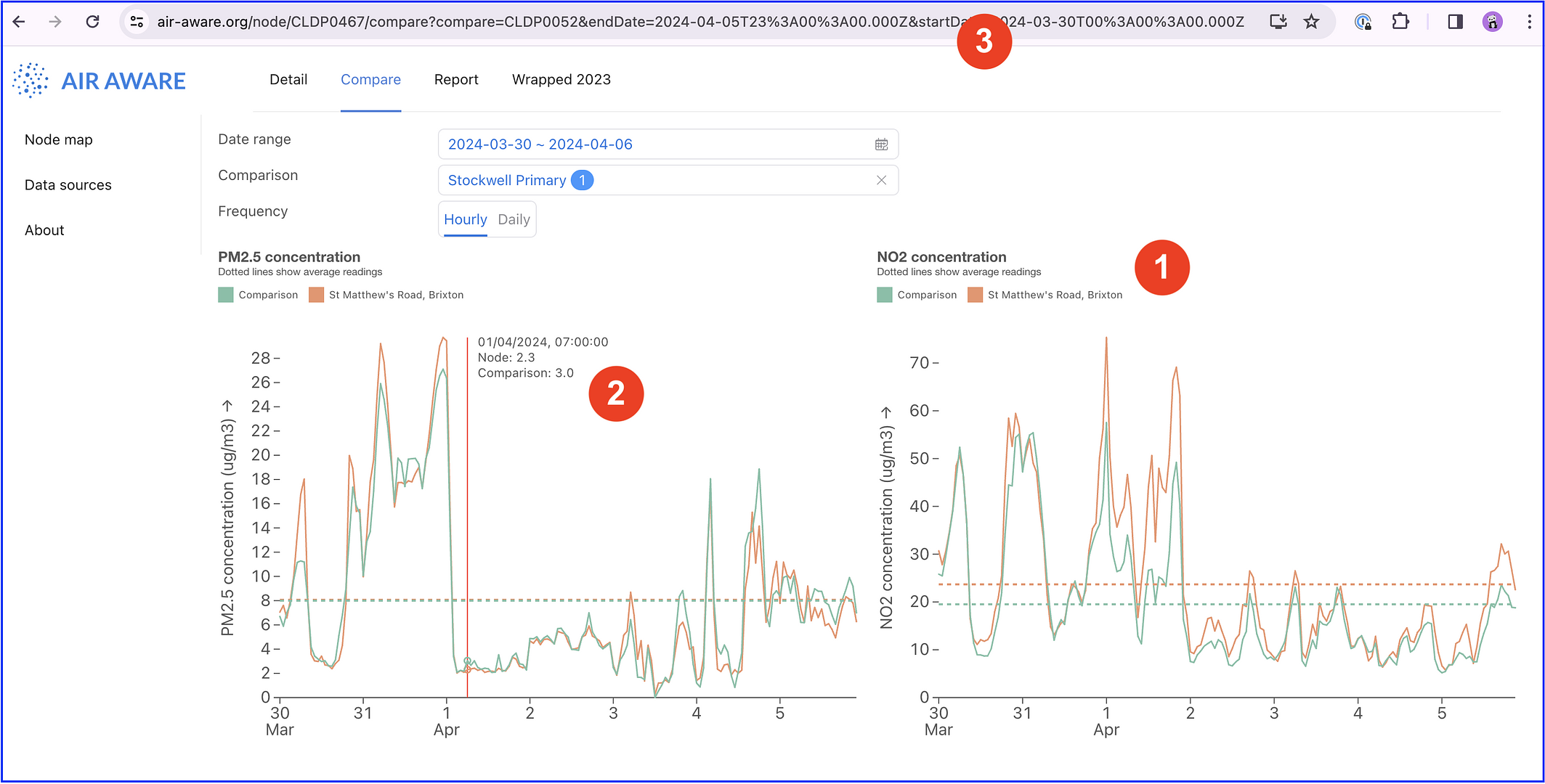Click the browser back arrow
This screenshot has height=784, width=1545.
pos(20,22)
